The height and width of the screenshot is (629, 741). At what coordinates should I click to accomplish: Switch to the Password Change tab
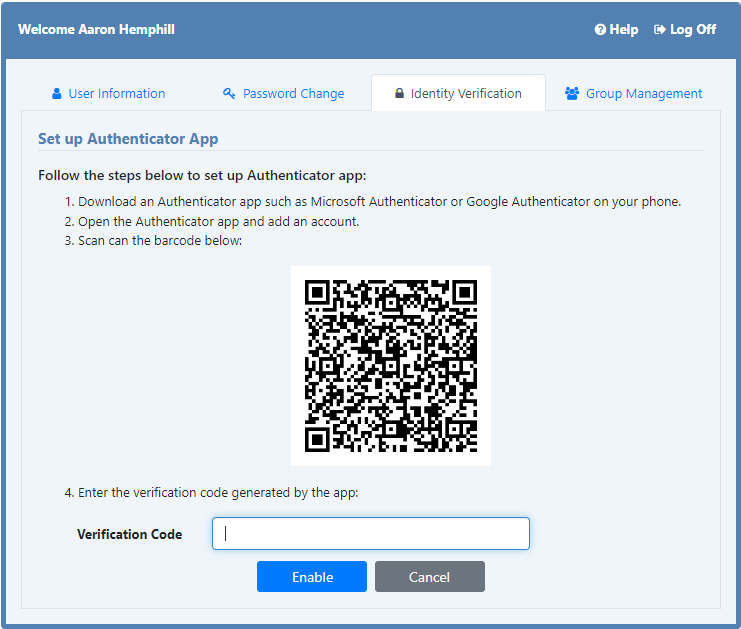coord(284,94)
